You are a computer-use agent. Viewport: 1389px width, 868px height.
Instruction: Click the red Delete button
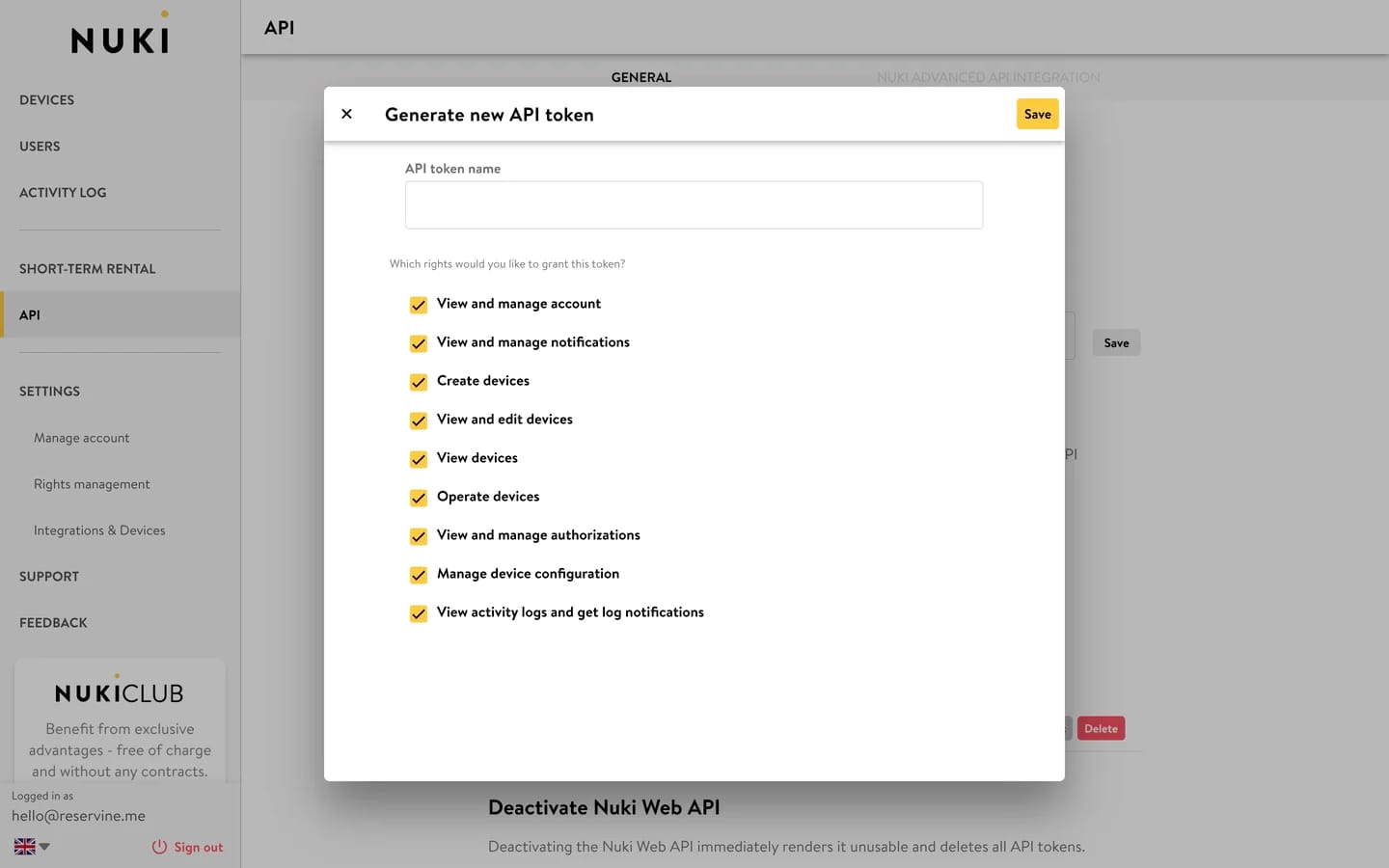point(1101,728)
